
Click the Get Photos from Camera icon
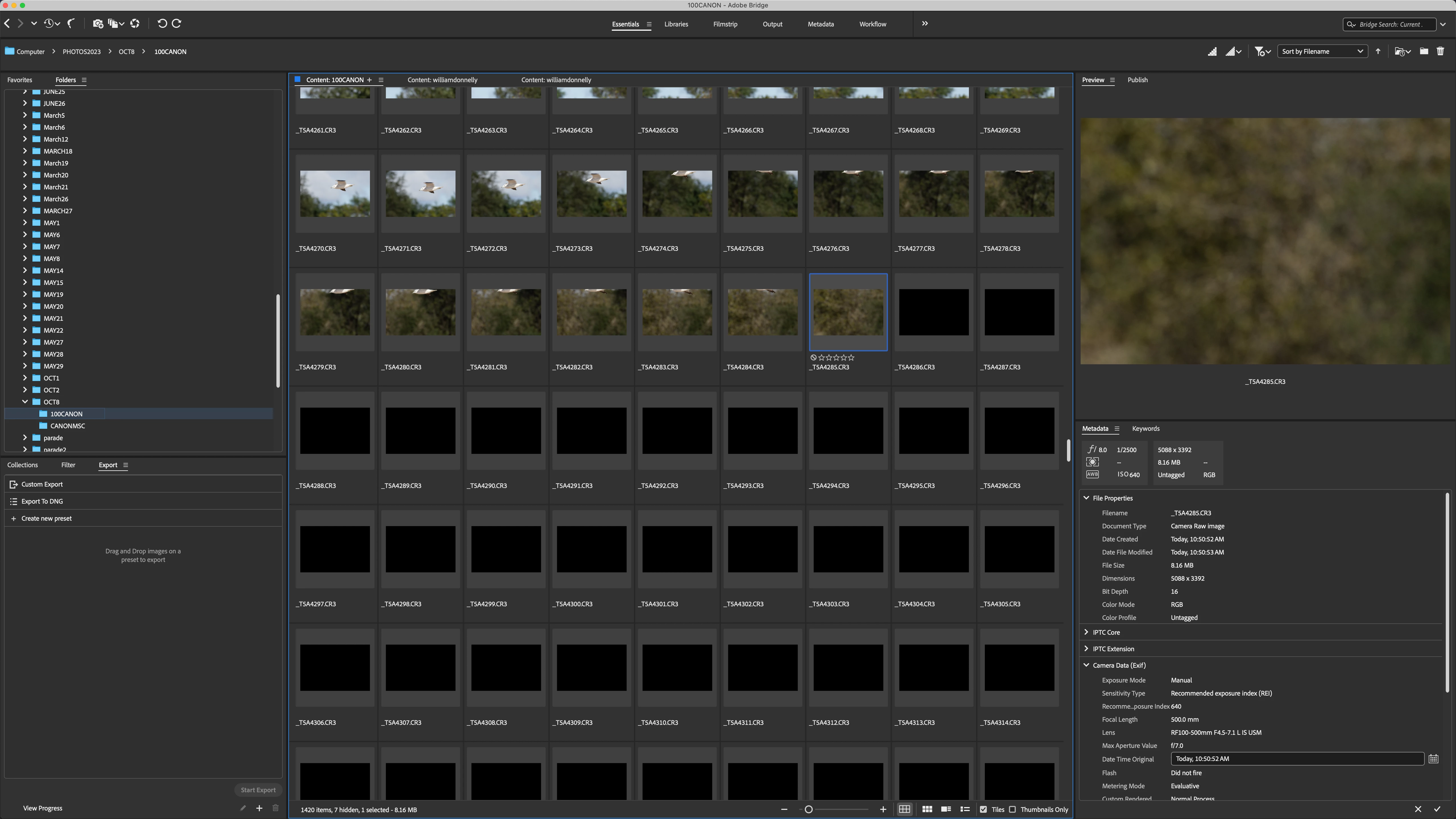(x=98, y=23)
